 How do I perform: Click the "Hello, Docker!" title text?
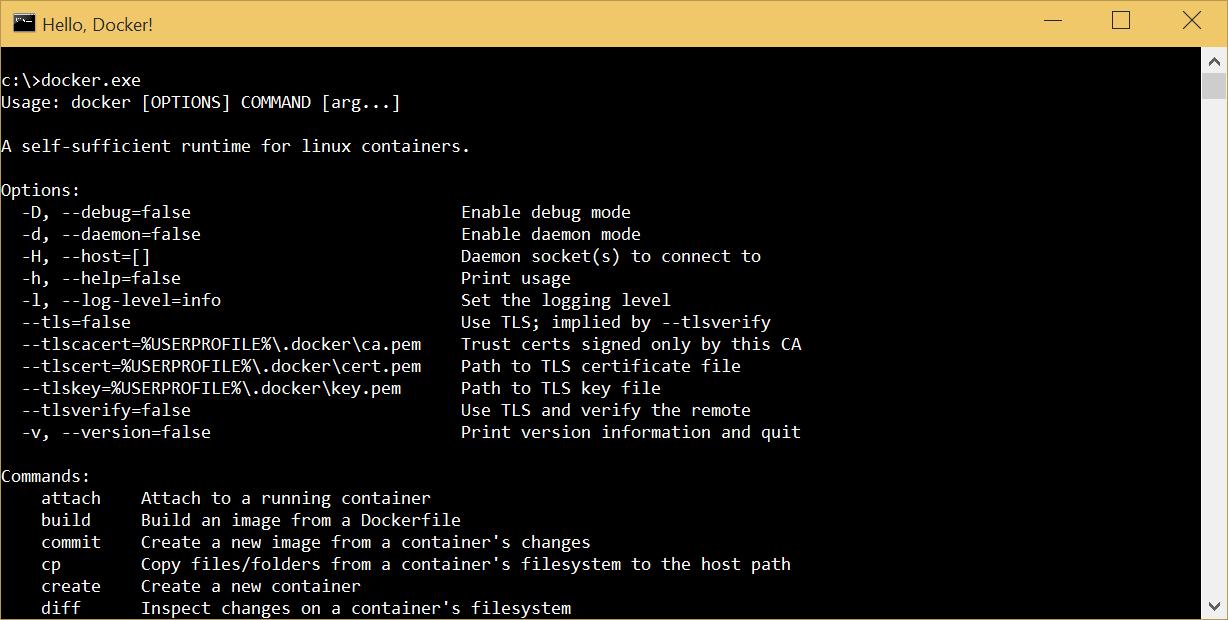tap(97, 24)
